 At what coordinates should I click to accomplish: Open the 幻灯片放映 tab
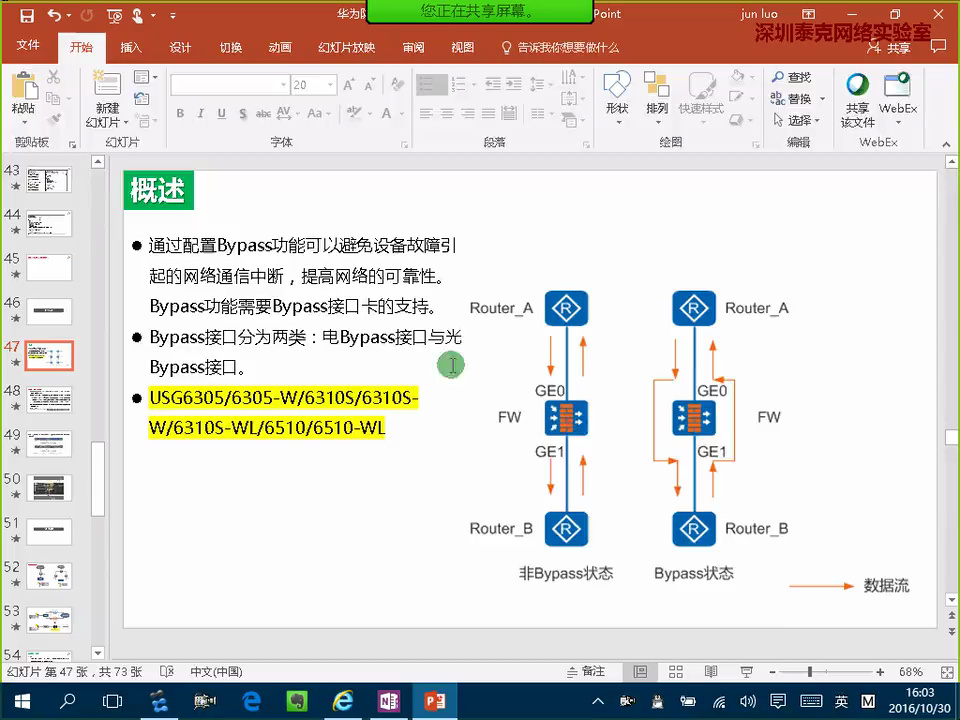click(x=345, y=46)
